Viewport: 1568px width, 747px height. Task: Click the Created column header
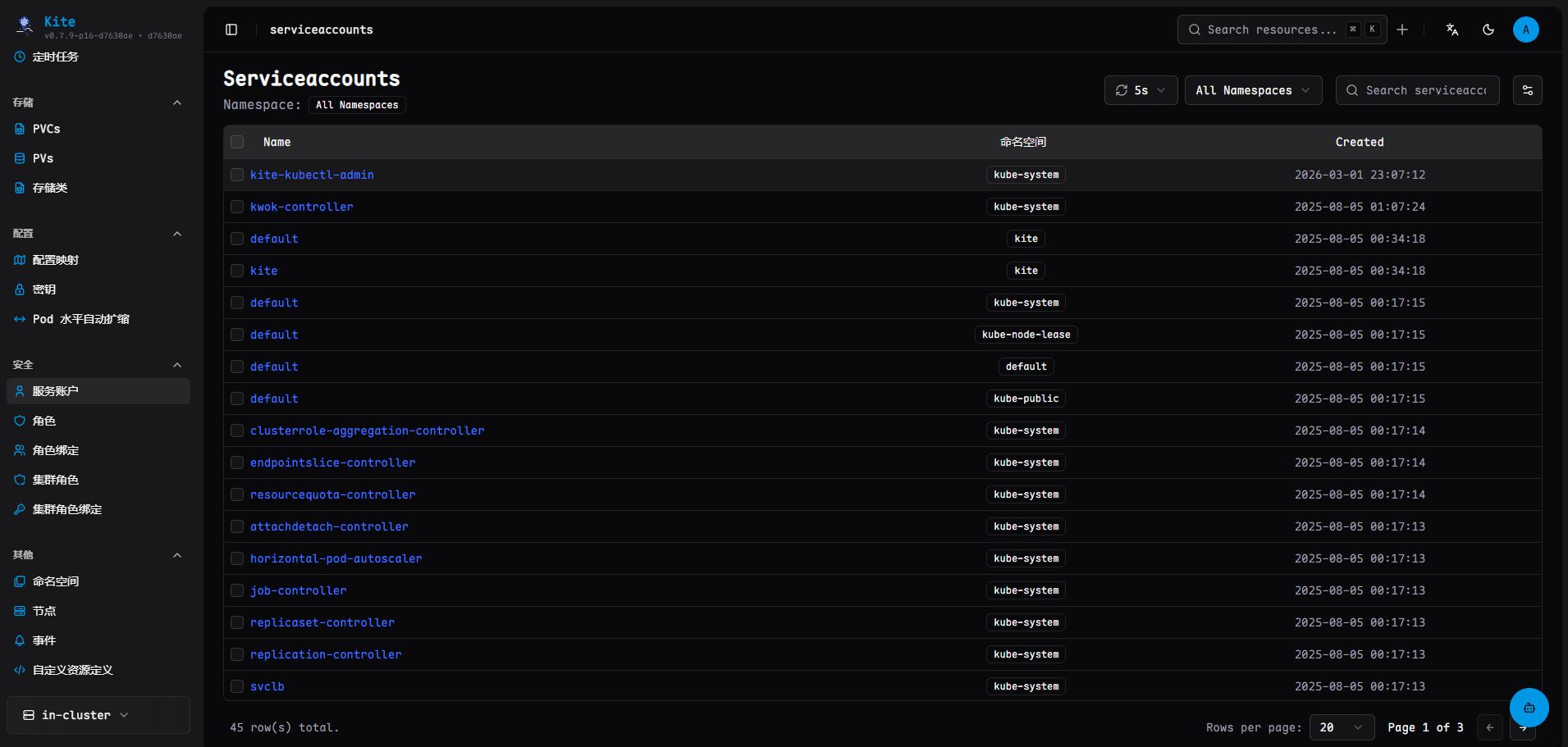(1360, 142)
